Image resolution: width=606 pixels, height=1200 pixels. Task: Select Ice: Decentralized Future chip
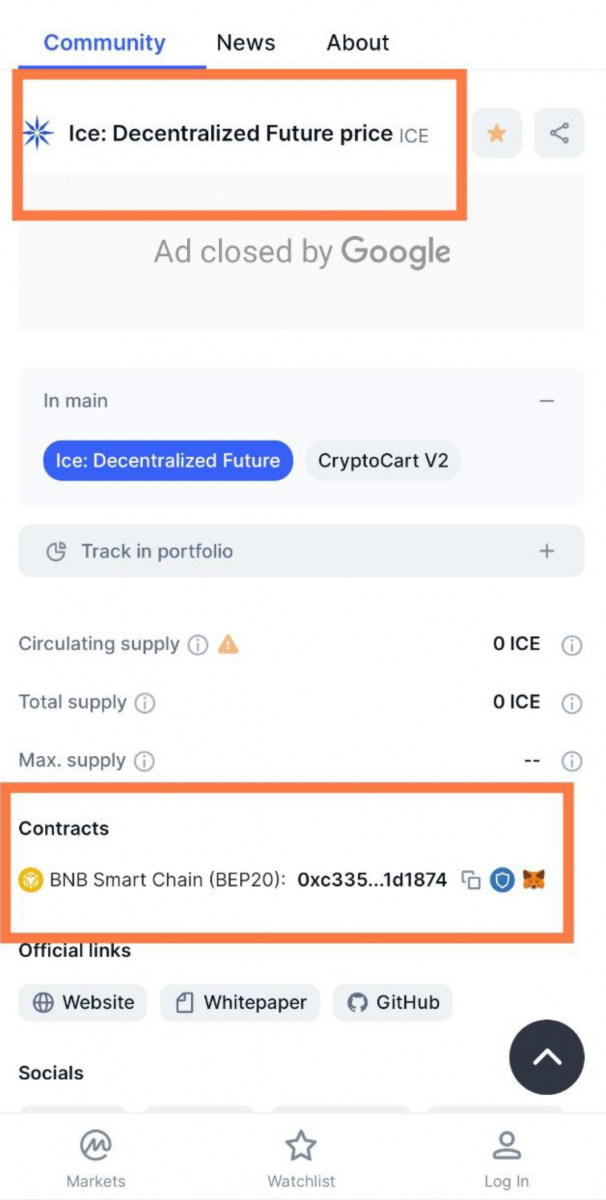(x=167, y=461)
